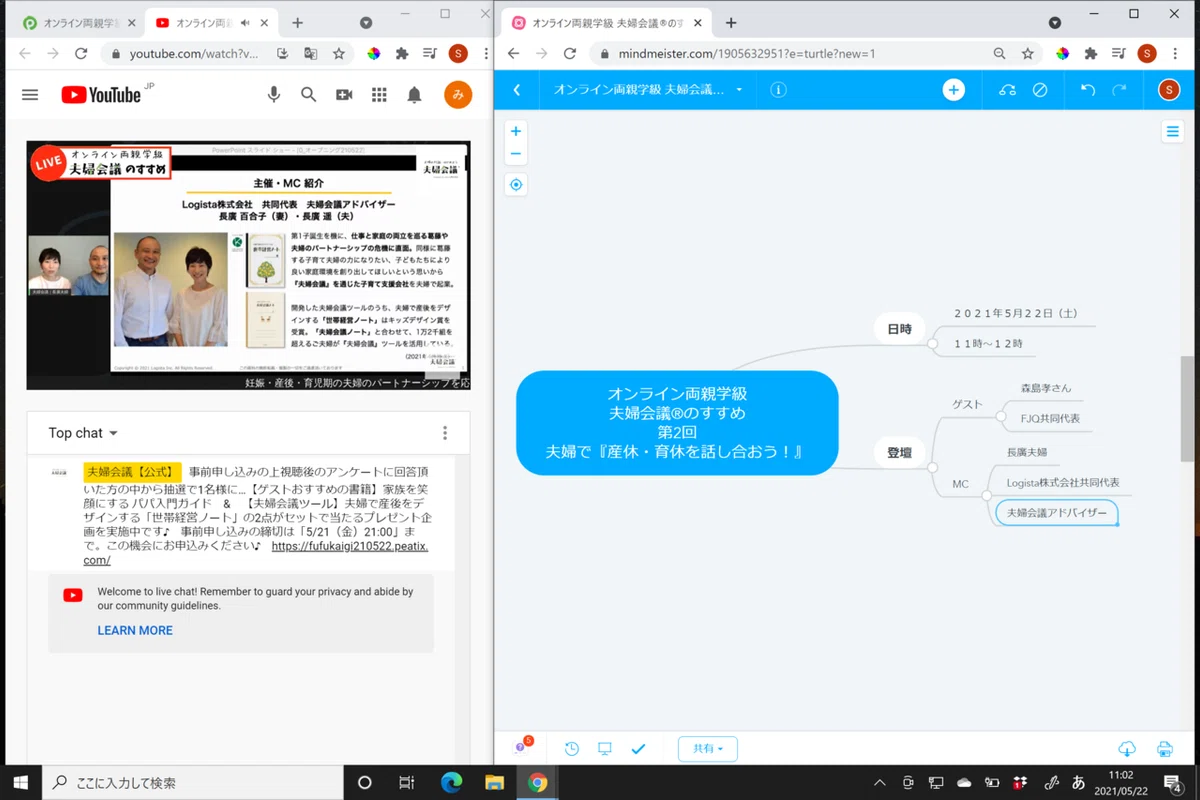Start voice search with YouTube microphone icon

click(x=273, y=94)
